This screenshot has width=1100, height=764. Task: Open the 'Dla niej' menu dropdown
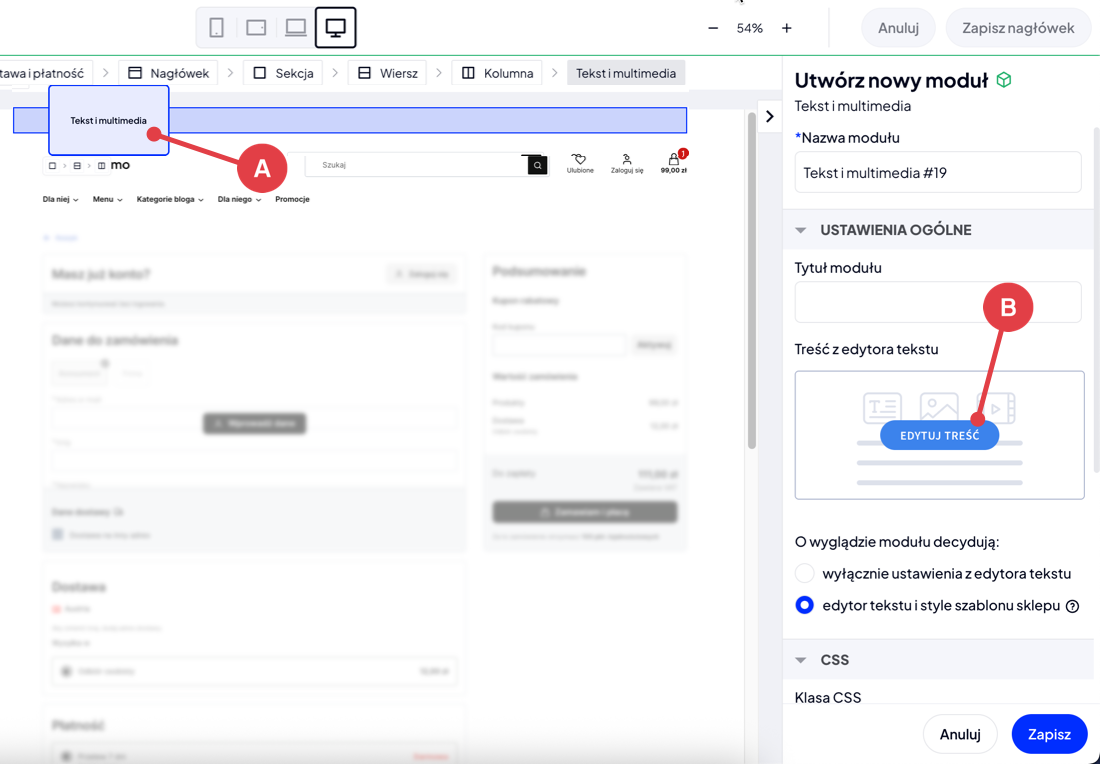click(x=60, y=199)
